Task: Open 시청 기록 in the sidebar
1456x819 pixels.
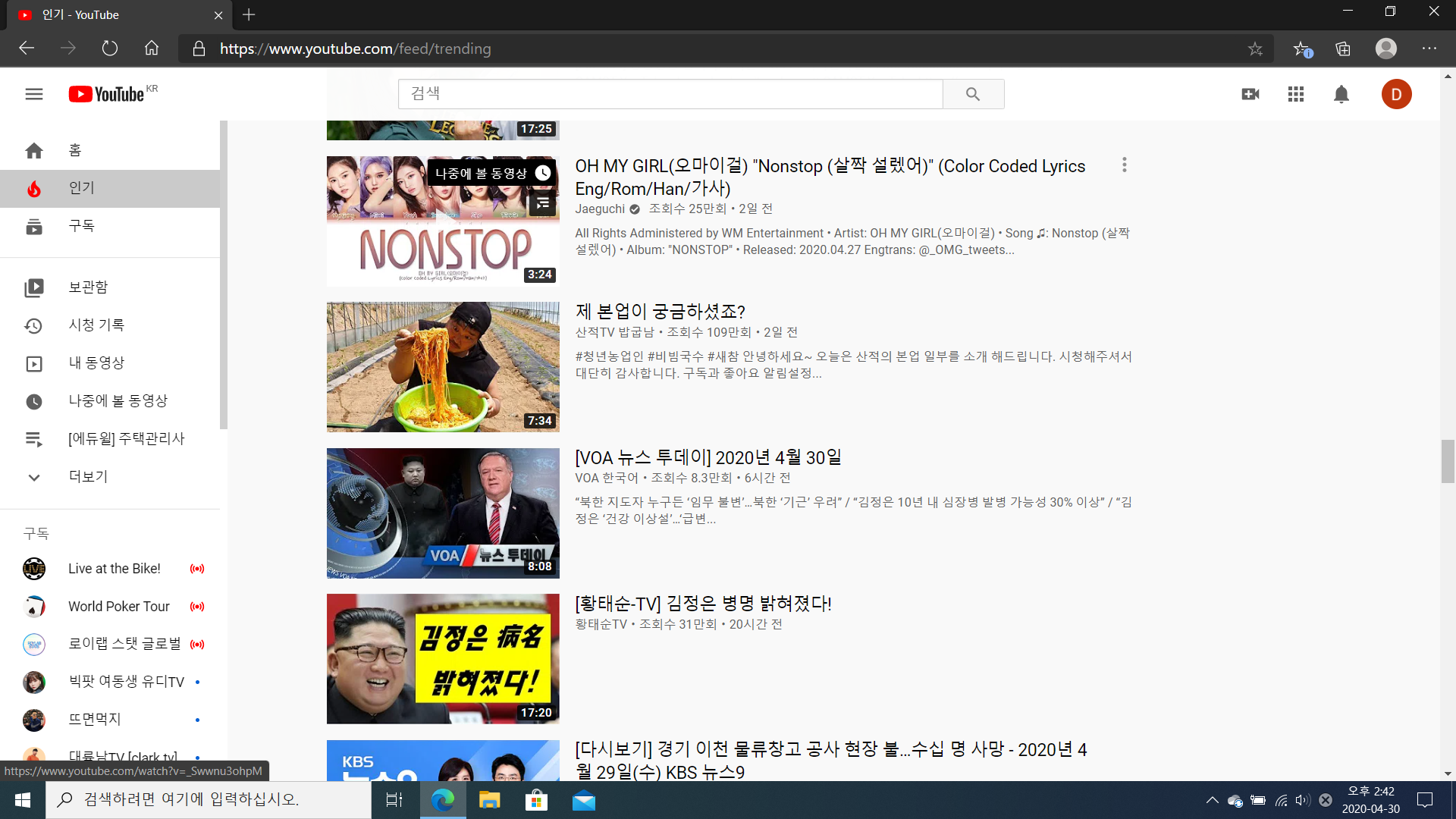Action: pyautogui.click(x=110, y=325)
